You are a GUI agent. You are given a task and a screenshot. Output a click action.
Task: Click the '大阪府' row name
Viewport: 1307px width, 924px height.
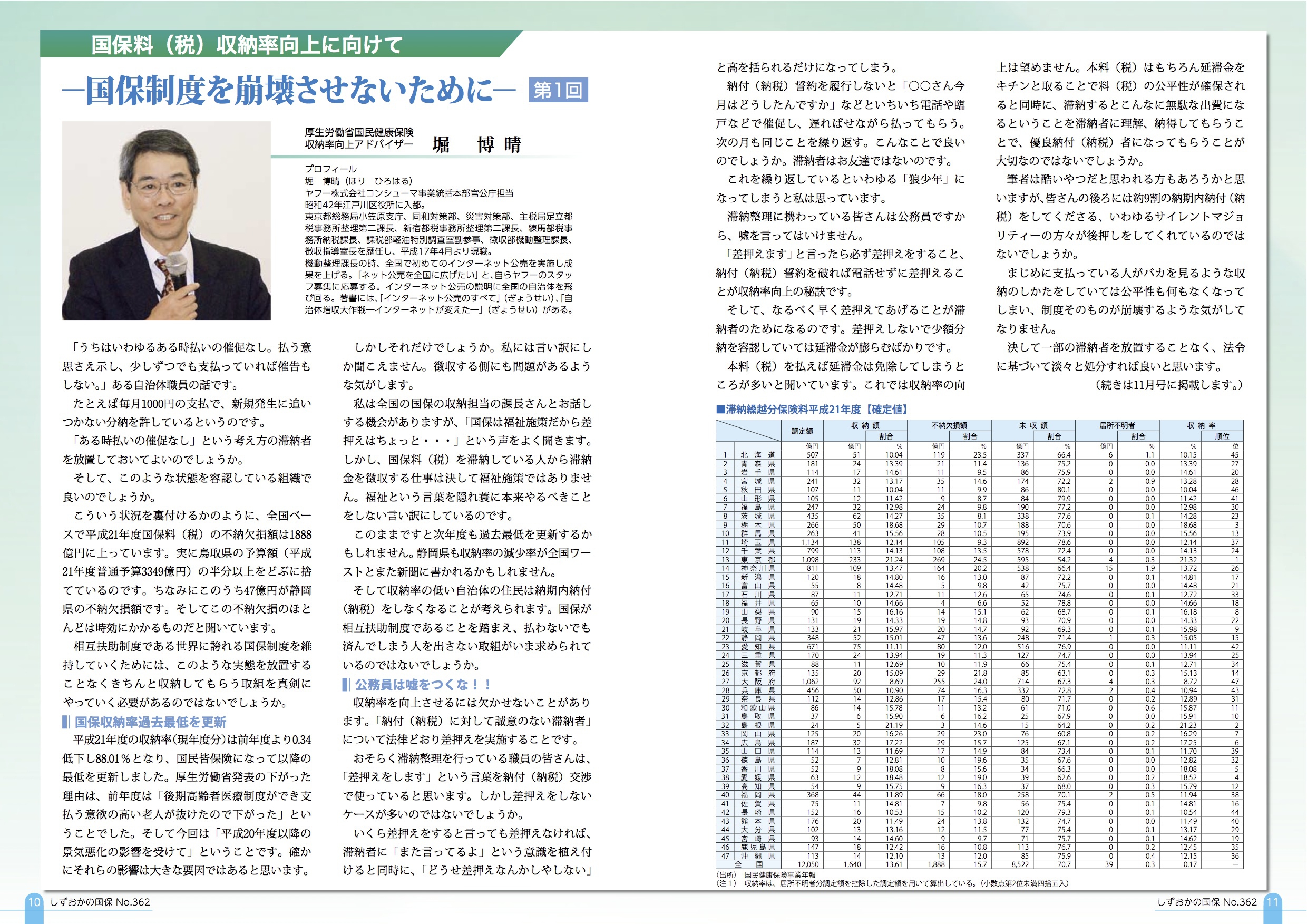[758, 682]
